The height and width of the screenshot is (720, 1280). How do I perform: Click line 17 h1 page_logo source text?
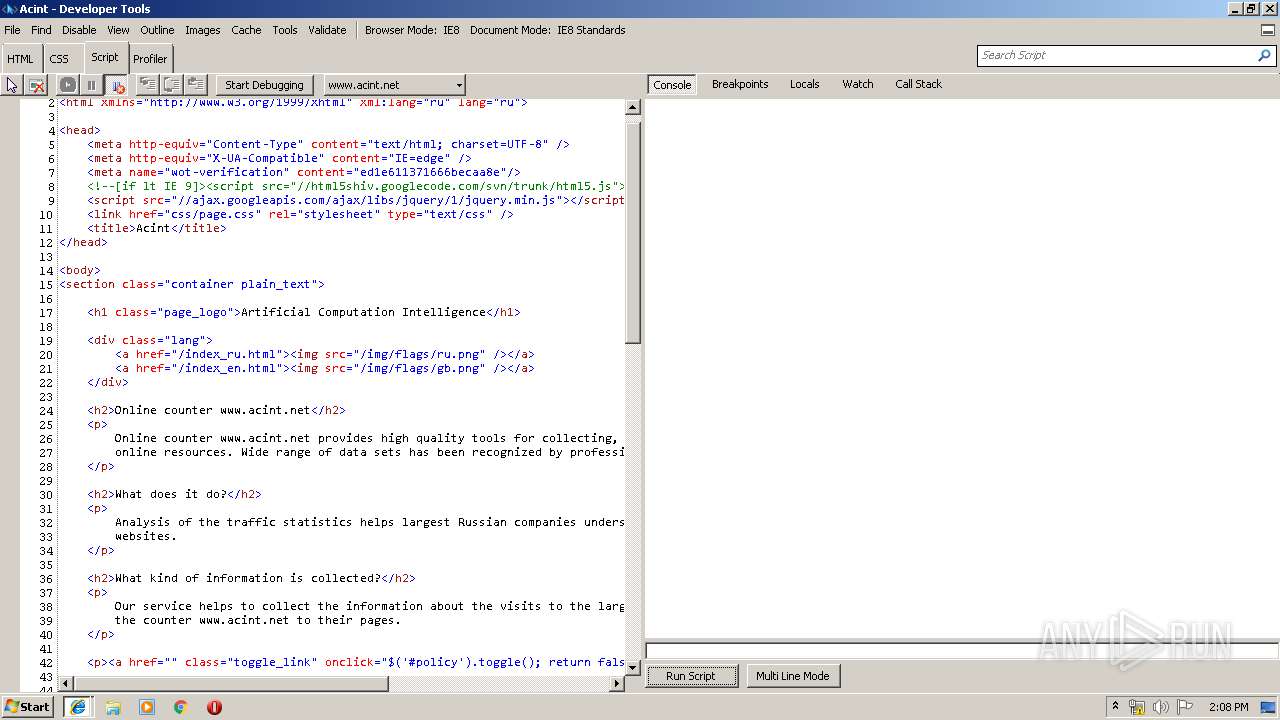click(x=304, y=312)
